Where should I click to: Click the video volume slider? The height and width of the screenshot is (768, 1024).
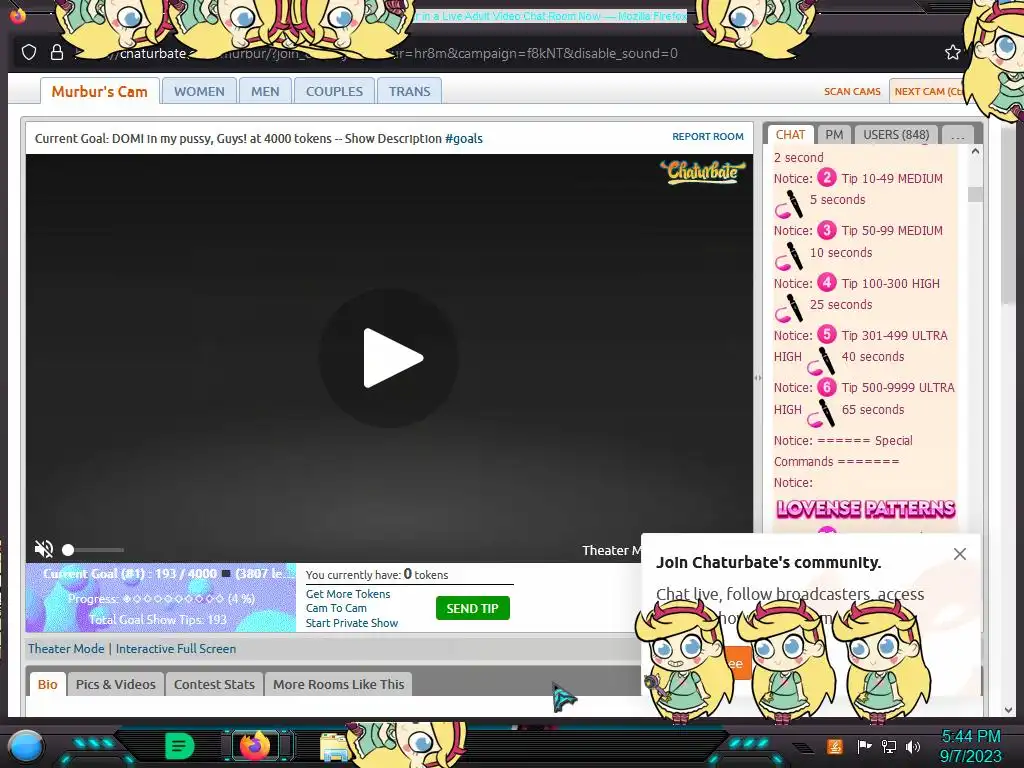(x=93, y=550)
